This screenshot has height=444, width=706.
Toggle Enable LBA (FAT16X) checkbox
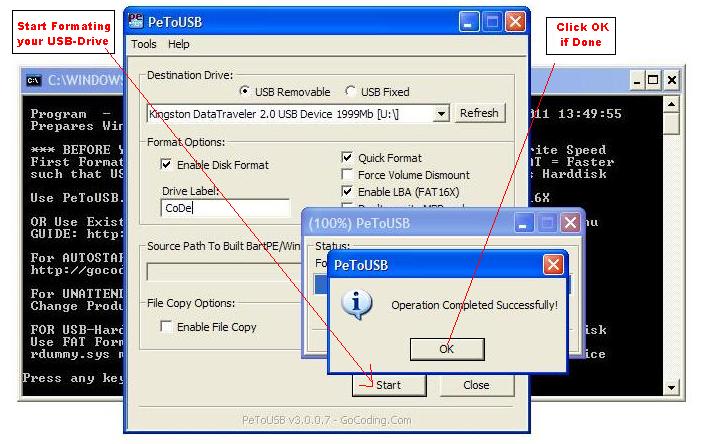point(347,191)
